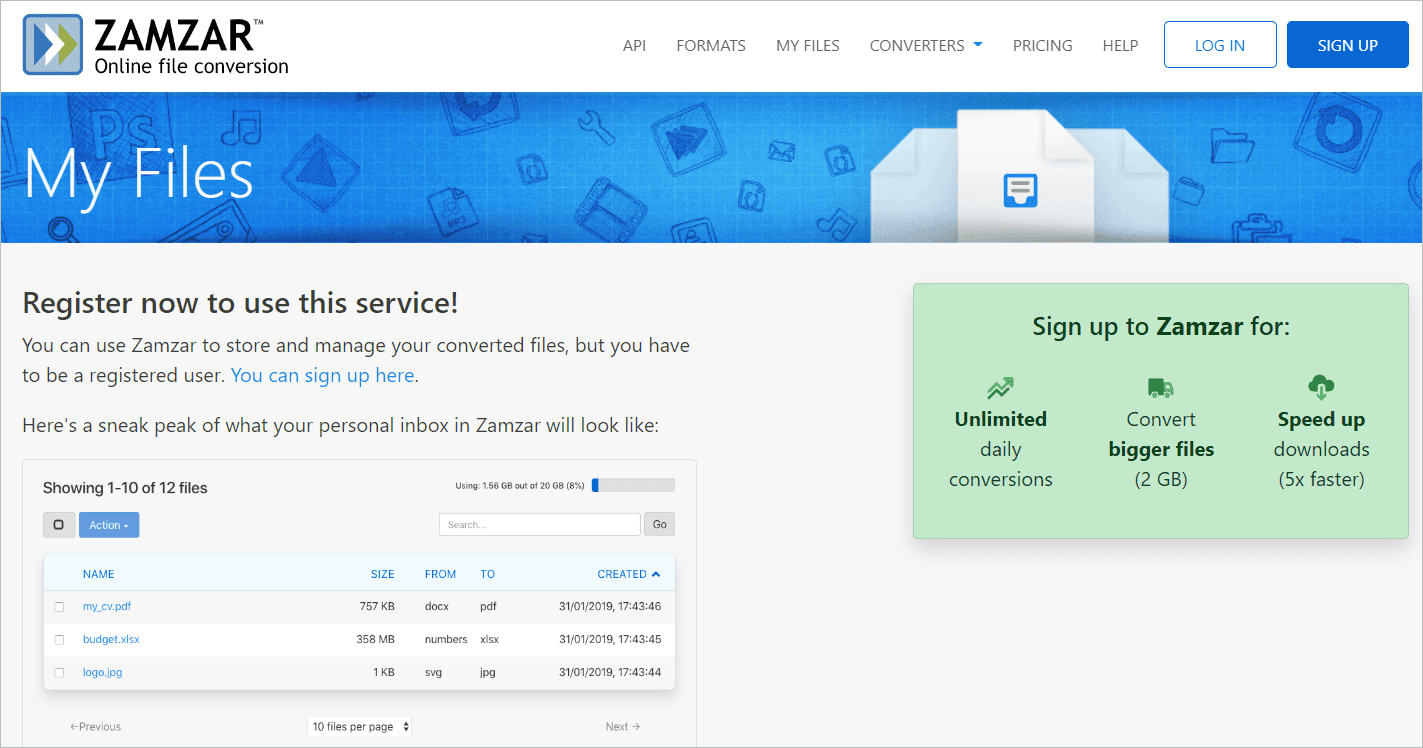
Task: Toggle the select-all checkbox button
Action: (59, 525)
